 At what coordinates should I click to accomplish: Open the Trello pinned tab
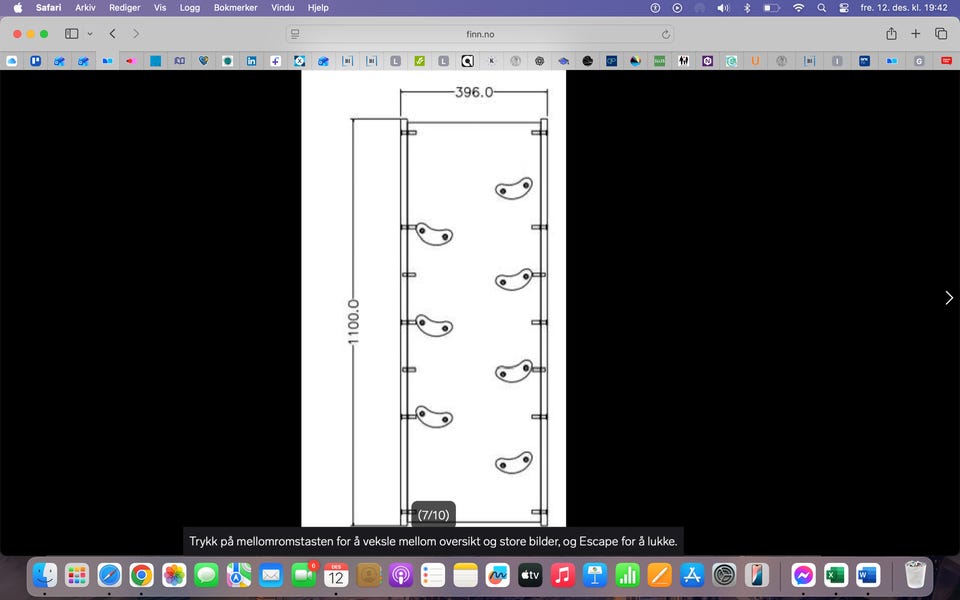[x=36, y=61]
